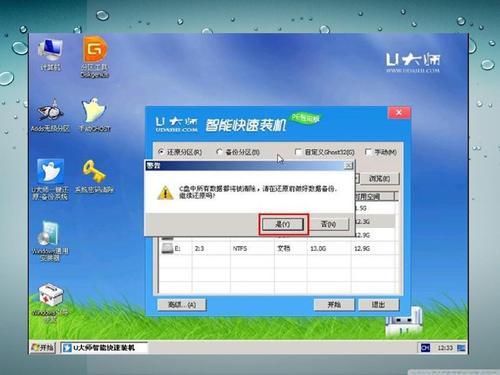Open the Computer desktop icon
This screenshot has width=500, height=375.
point(50,54)
